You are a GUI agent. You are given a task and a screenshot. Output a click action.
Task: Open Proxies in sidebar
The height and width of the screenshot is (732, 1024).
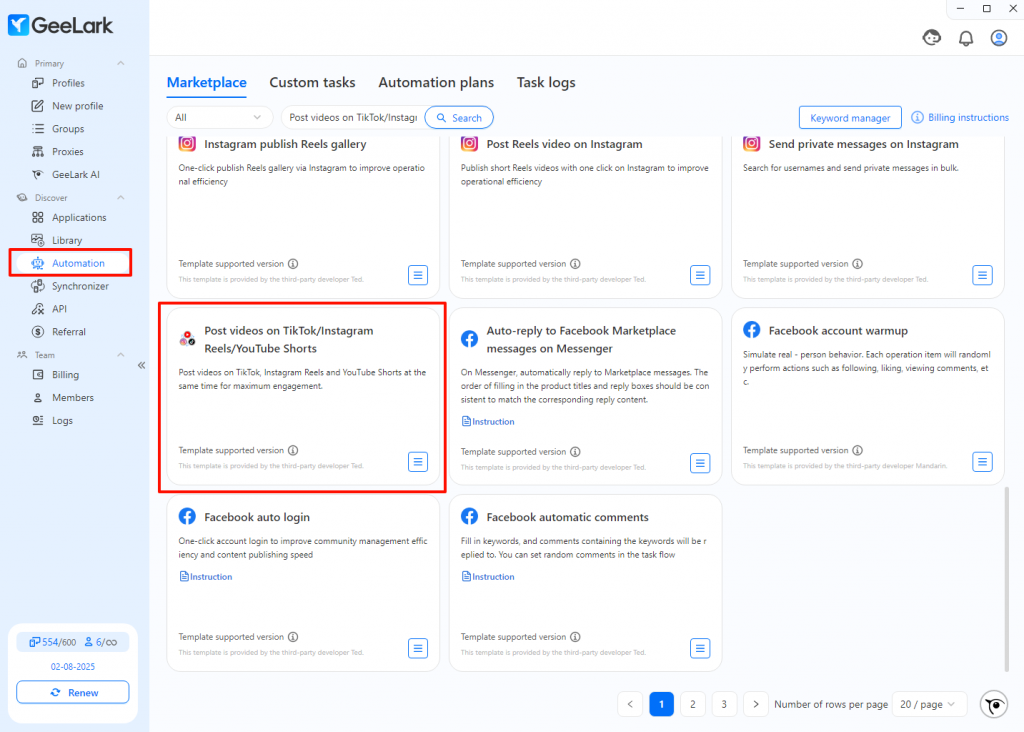coord(68,151)
